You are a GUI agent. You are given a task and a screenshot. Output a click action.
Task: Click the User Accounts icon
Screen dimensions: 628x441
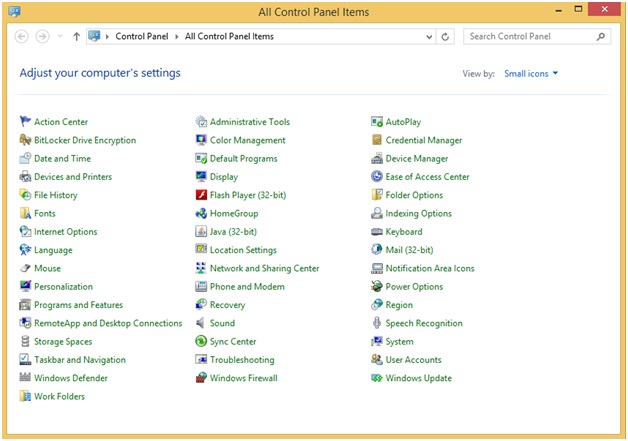[377, 360]
